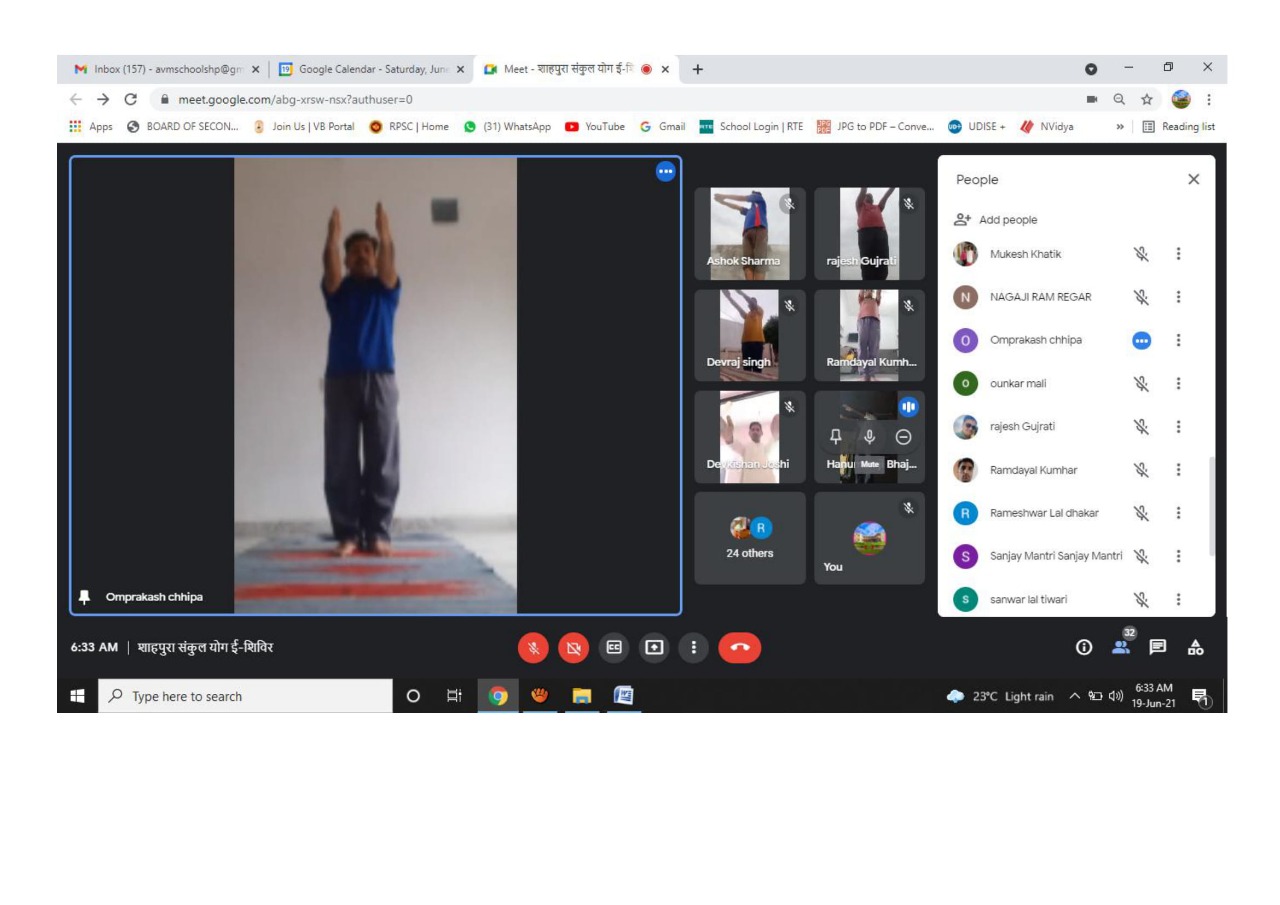Switch to the Google Calendar tab
Screen dimensions: 1280x905
[x=371, y=69]
